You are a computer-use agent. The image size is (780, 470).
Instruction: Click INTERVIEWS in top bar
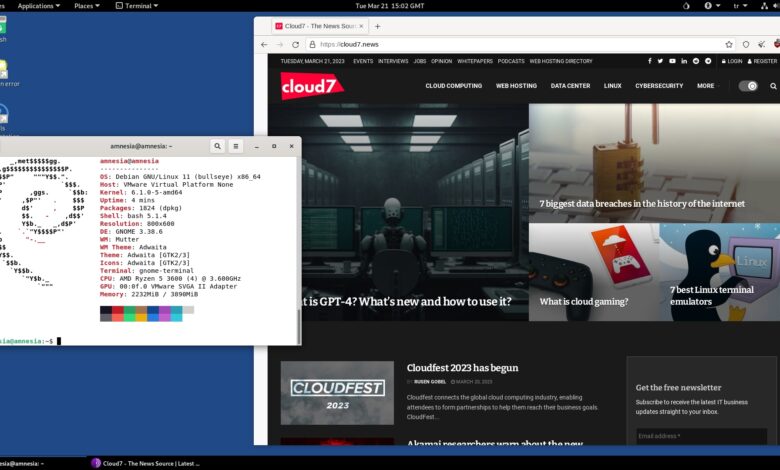[393, 61]
